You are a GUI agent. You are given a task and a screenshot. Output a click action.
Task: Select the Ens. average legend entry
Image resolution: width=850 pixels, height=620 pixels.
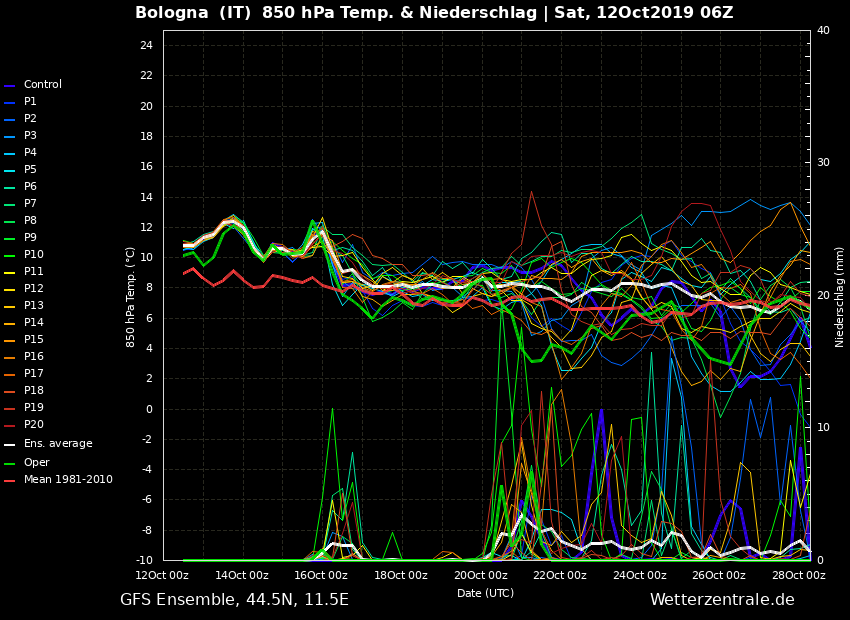coord(57,444)
